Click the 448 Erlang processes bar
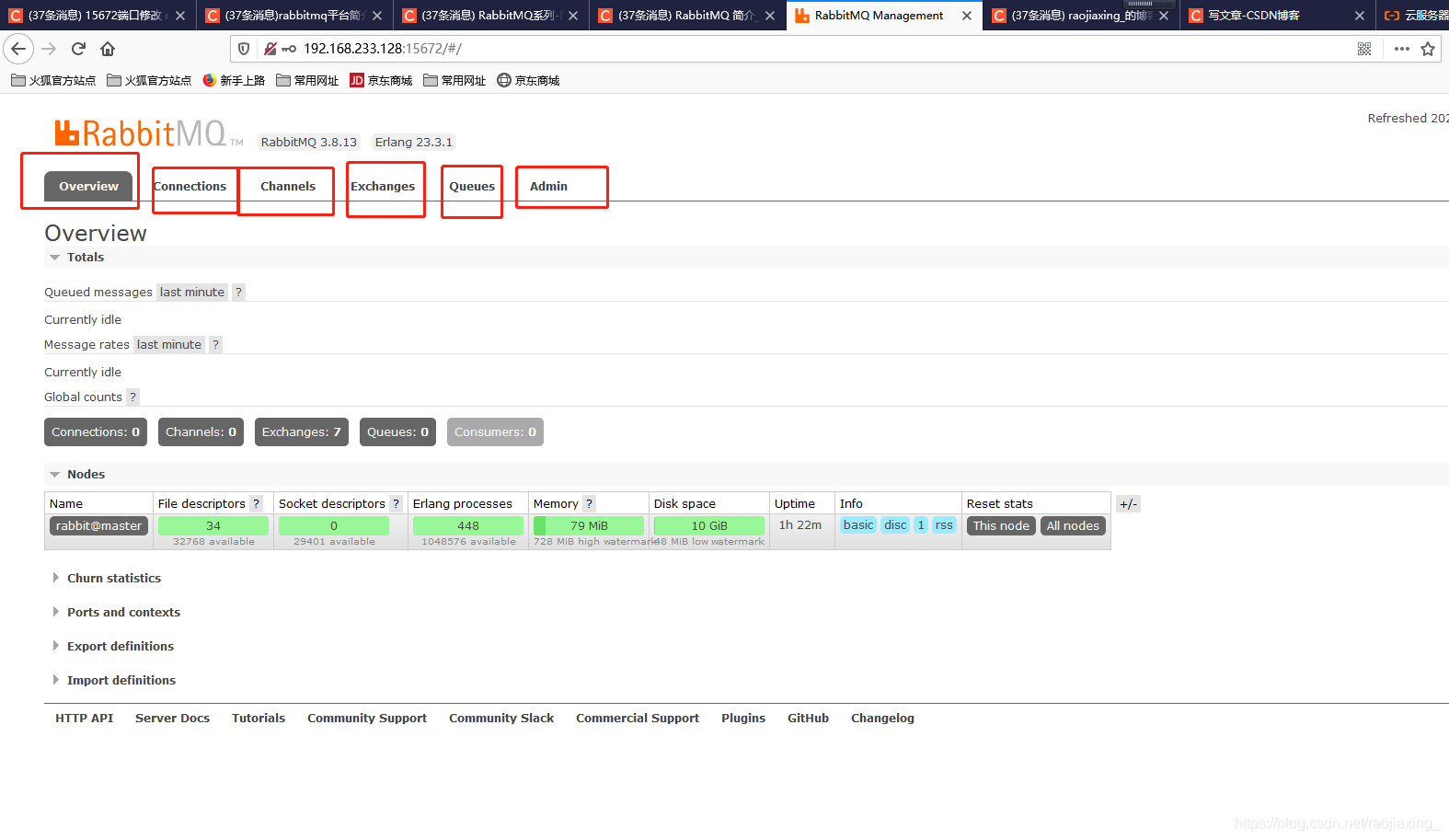 pyautogui.click(x=468, y=525)
